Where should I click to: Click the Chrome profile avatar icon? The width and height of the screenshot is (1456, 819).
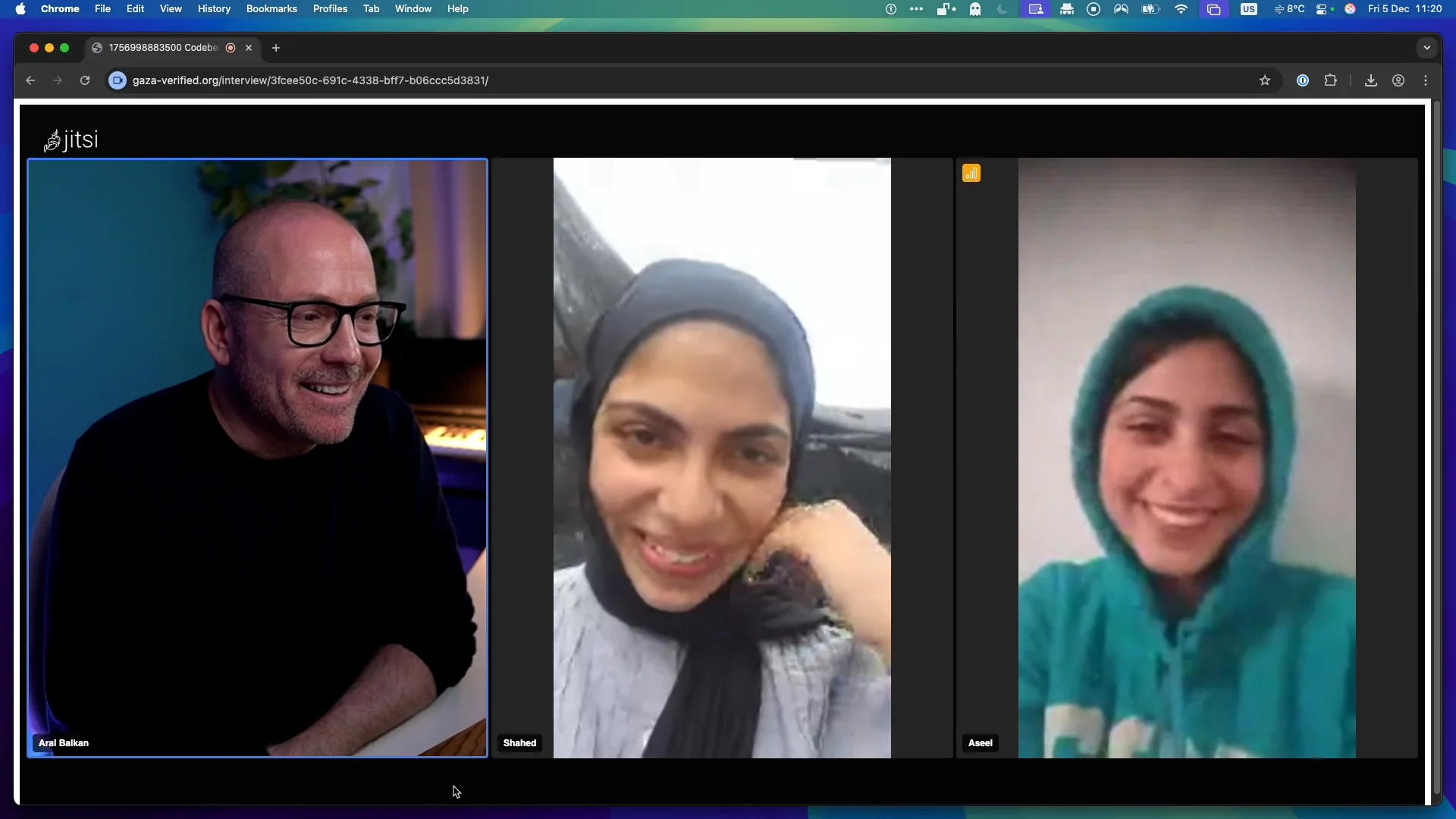tap(1398, 80)
